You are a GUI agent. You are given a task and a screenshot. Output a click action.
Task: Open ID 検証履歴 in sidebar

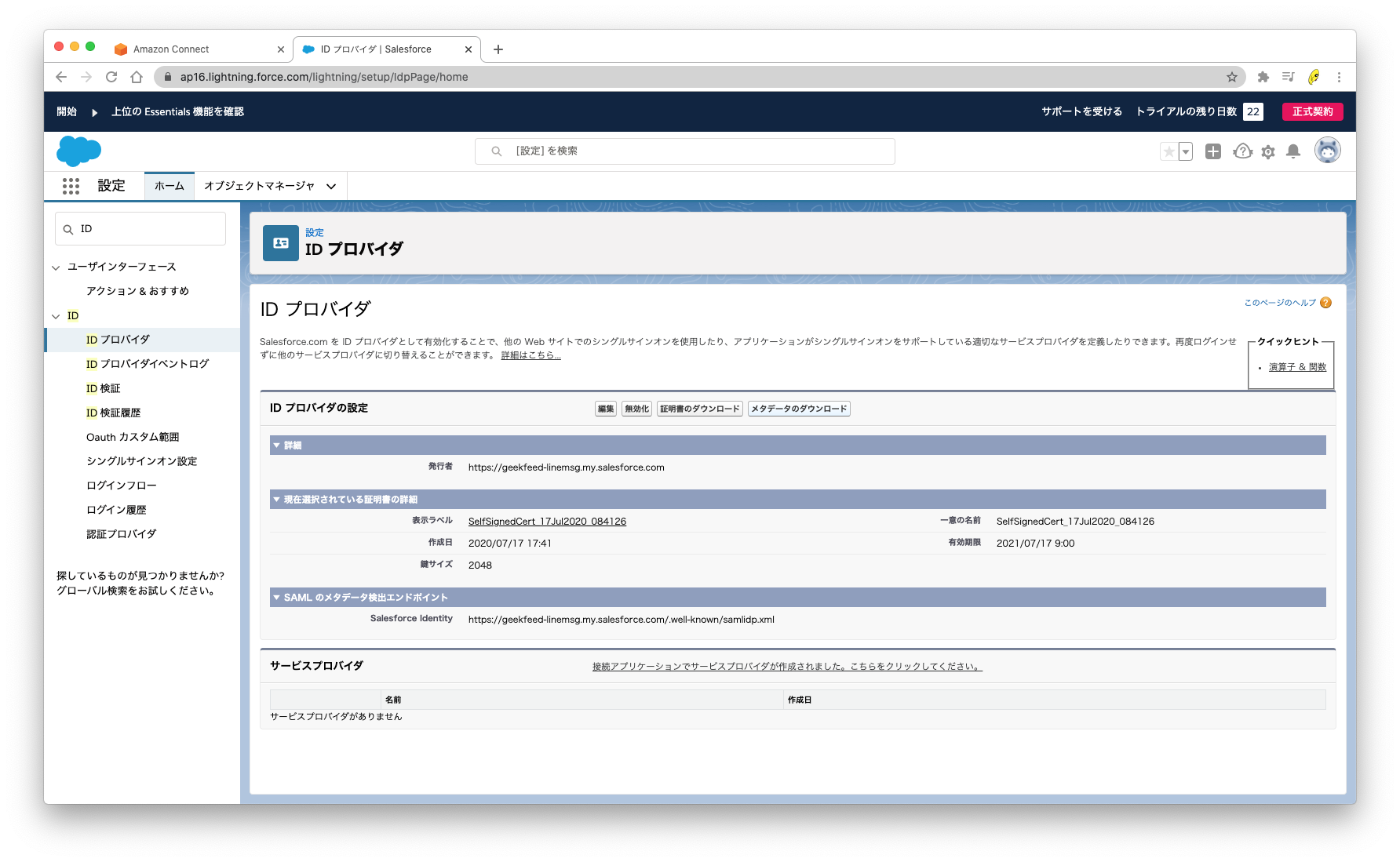tap(114, 413)
